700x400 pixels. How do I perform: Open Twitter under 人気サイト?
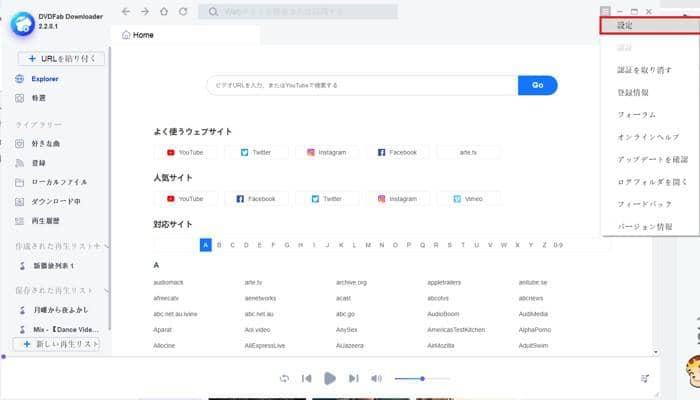326,199
